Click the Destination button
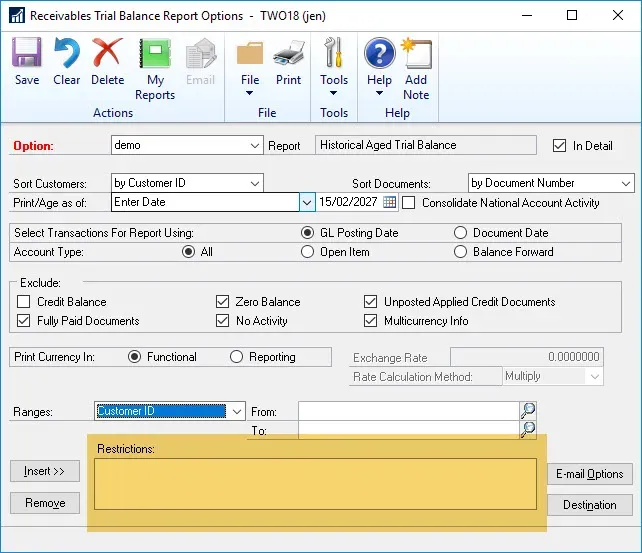642x553 pixels. (589, 505)
